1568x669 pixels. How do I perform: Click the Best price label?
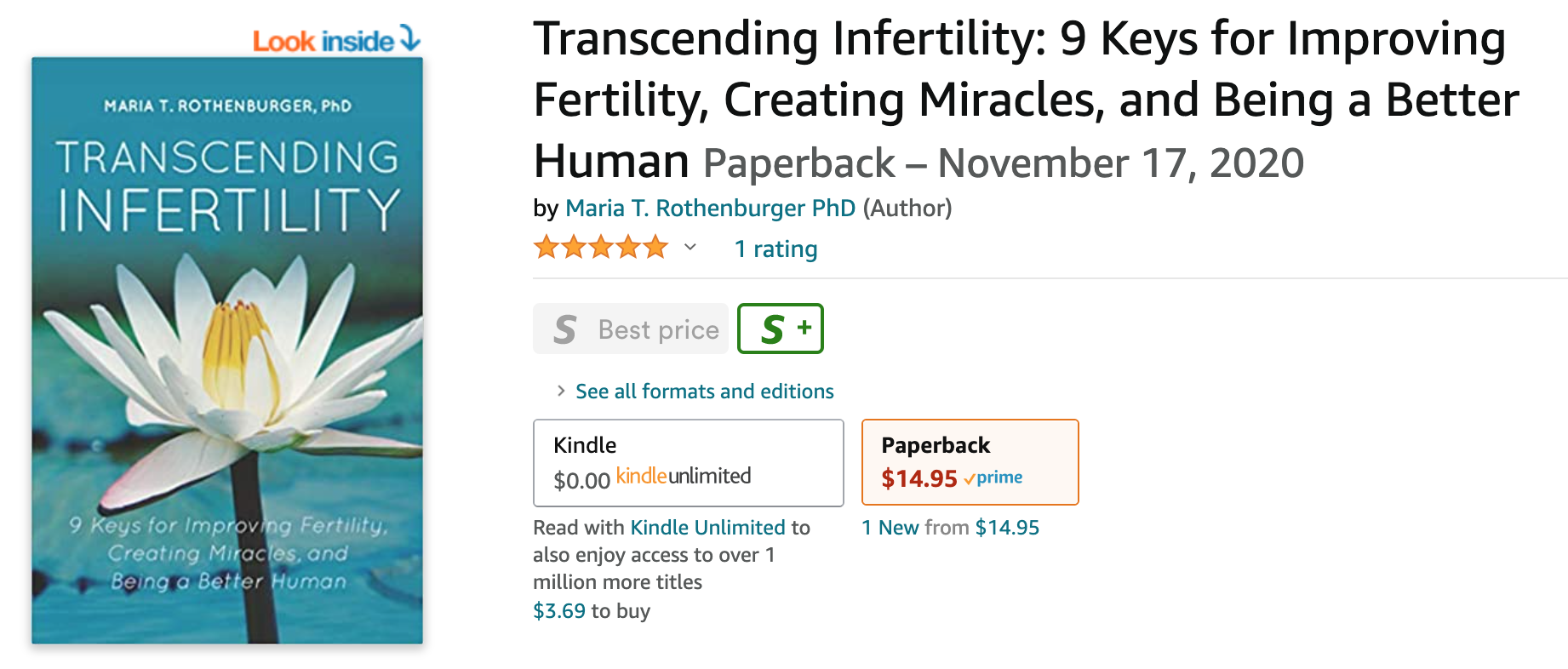pos(659,329)
